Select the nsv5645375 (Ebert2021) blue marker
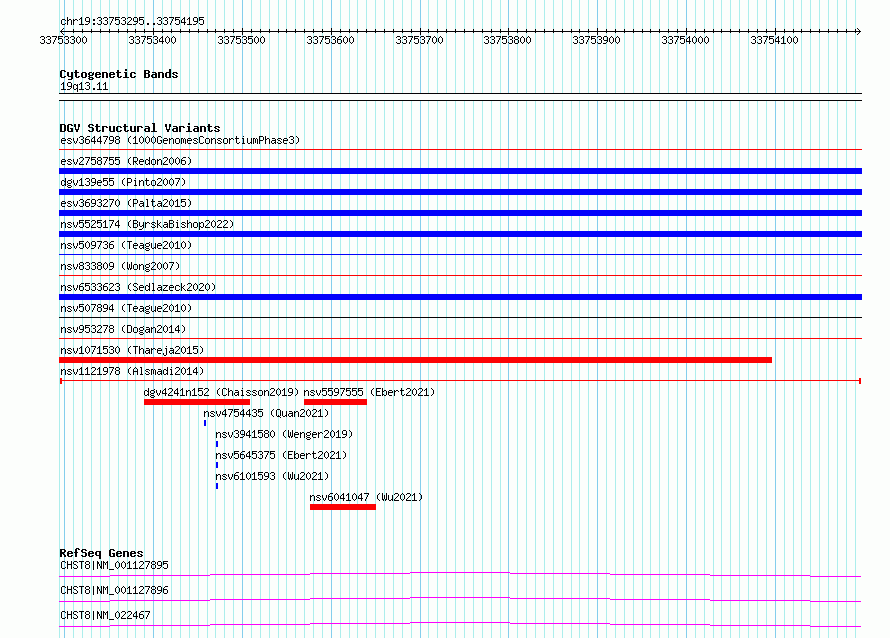 click(x=217, y=465)
